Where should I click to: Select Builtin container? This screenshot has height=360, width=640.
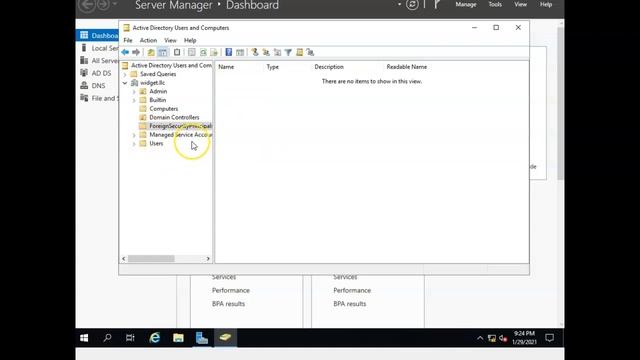pos(158,100)
